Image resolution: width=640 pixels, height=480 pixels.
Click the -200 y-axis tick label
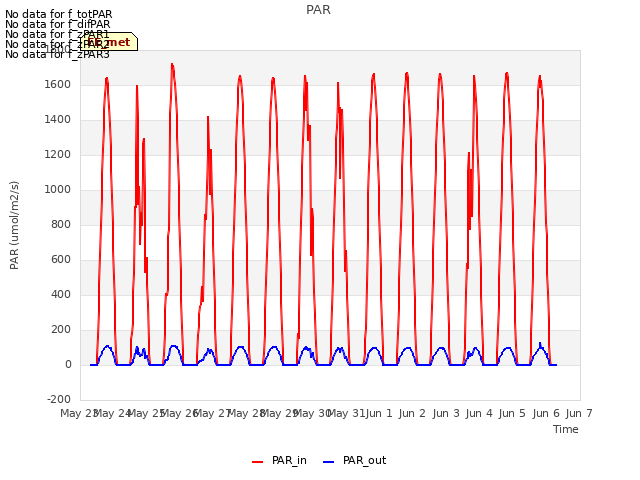coord(59,400)
